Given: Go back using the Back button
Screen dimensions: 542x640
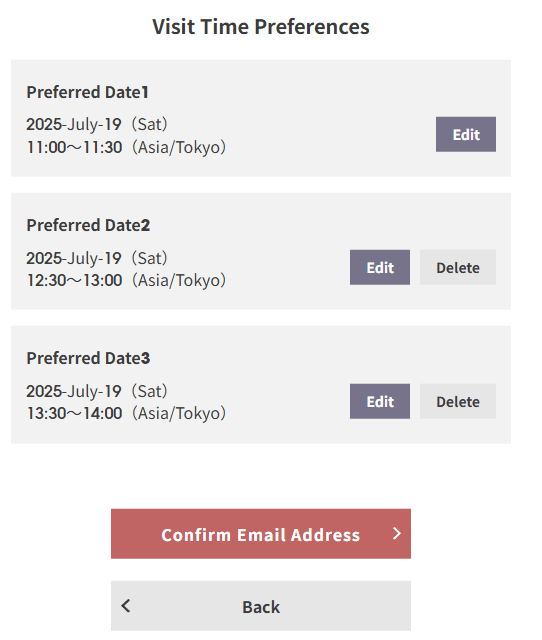Looking at the screenshot, I should point(261,606).
